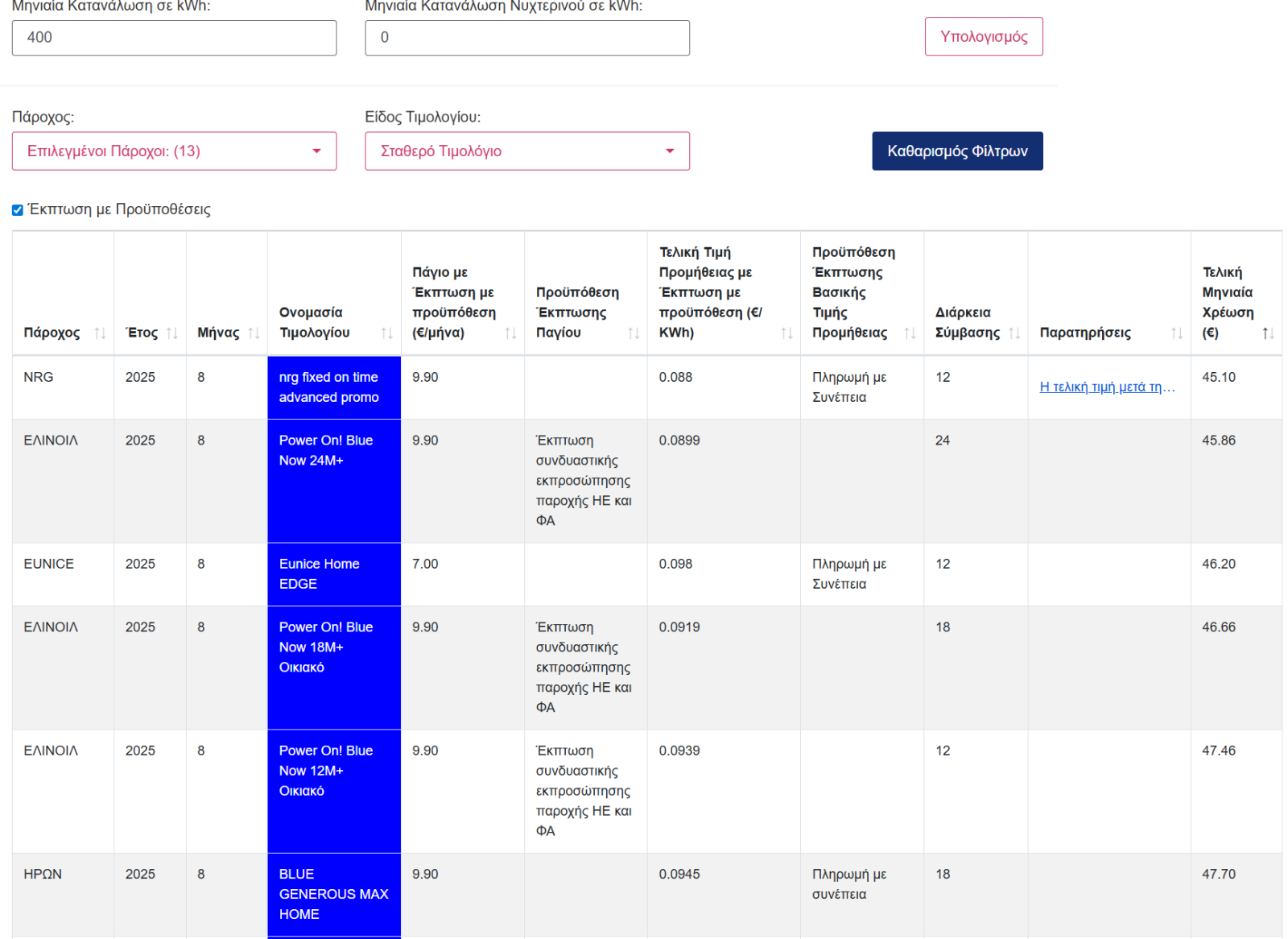Click Διάρκεια Σύμβασης column header label
Viewport: 1288px width, 939px height.
point(968,322)
